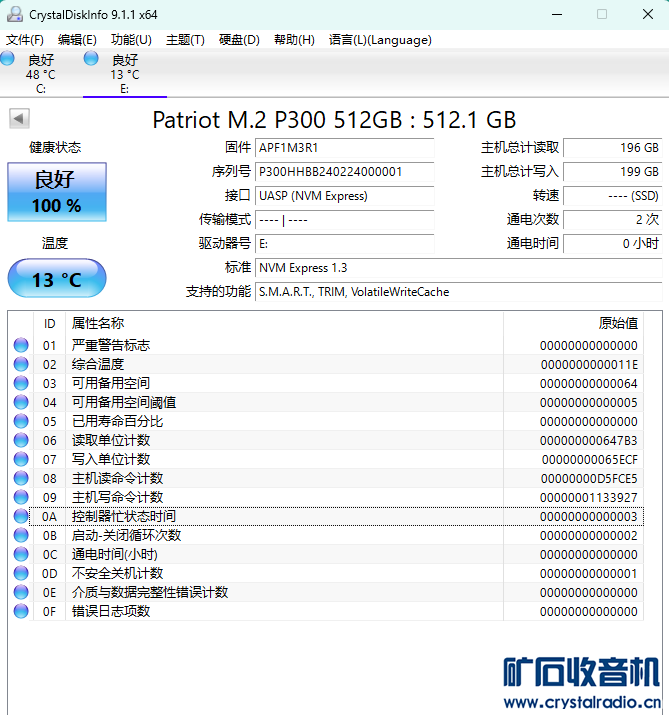Click status orb for 0F 错误日志项数

pyautogui.click(x=21, y=611)
